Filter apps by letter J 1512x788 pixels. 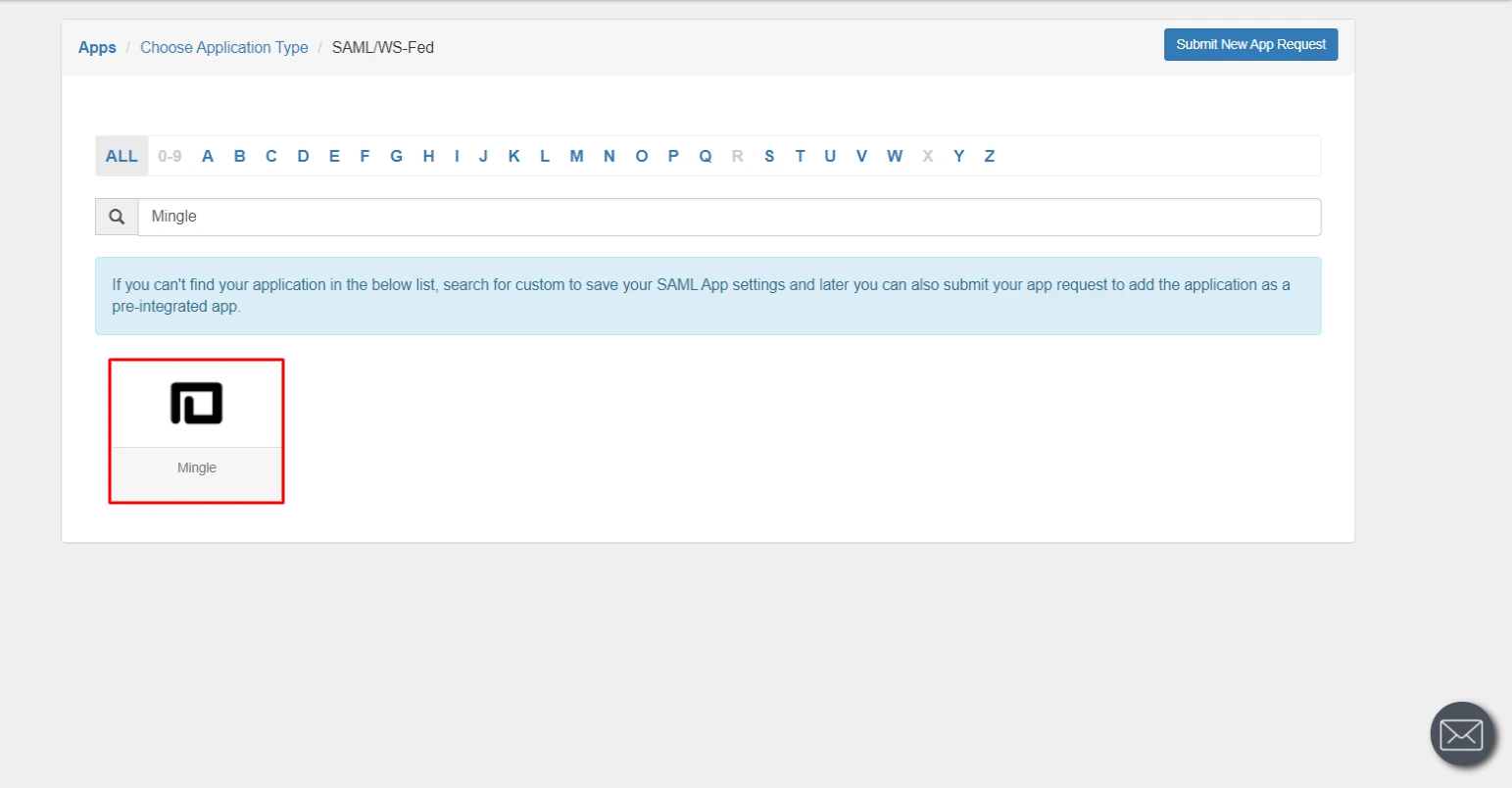point(483,156)
